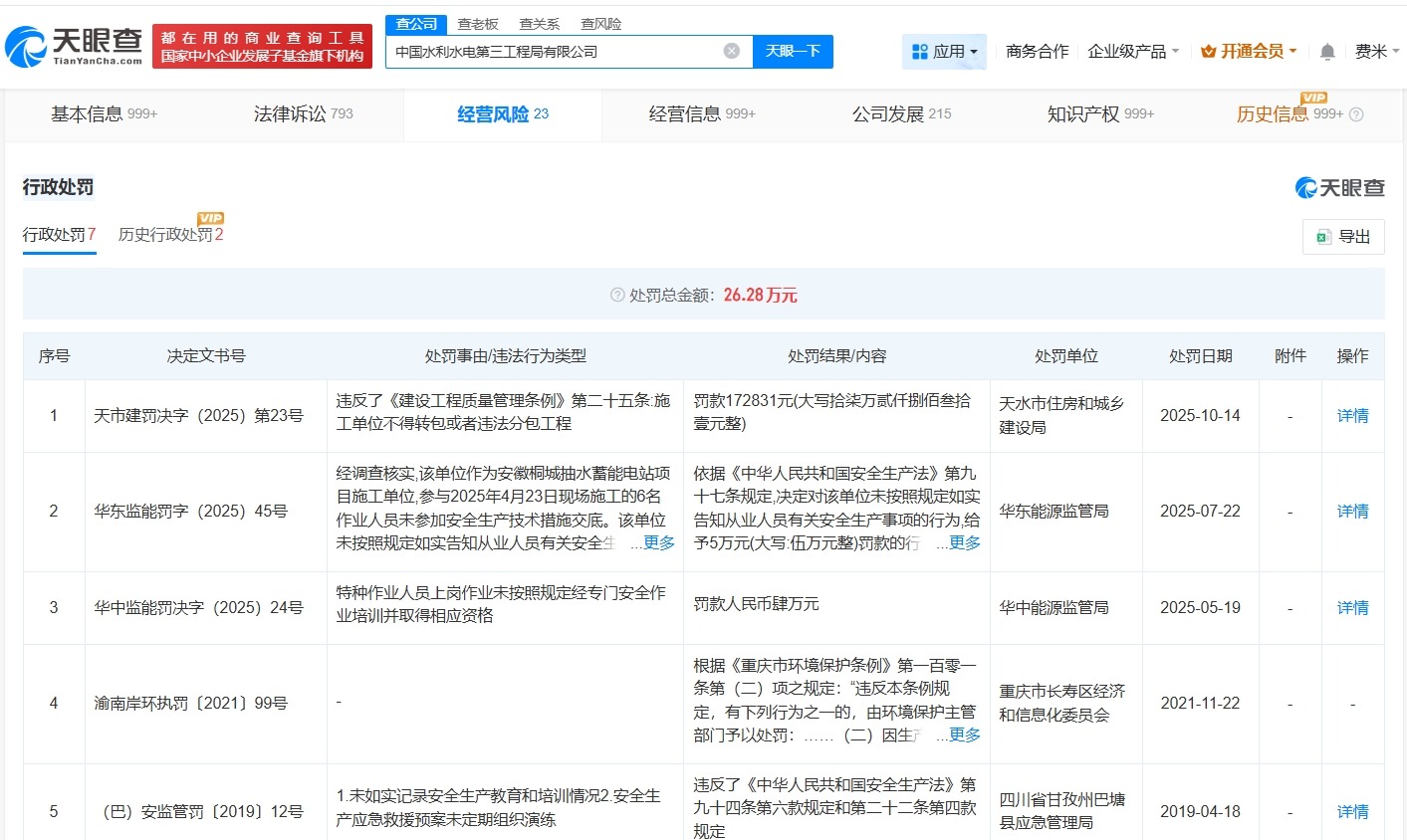Open the 费米 account dropdown
The height and width of the screenshot is (840, 1407).
pyautogui.click(x=1377, y=51)
